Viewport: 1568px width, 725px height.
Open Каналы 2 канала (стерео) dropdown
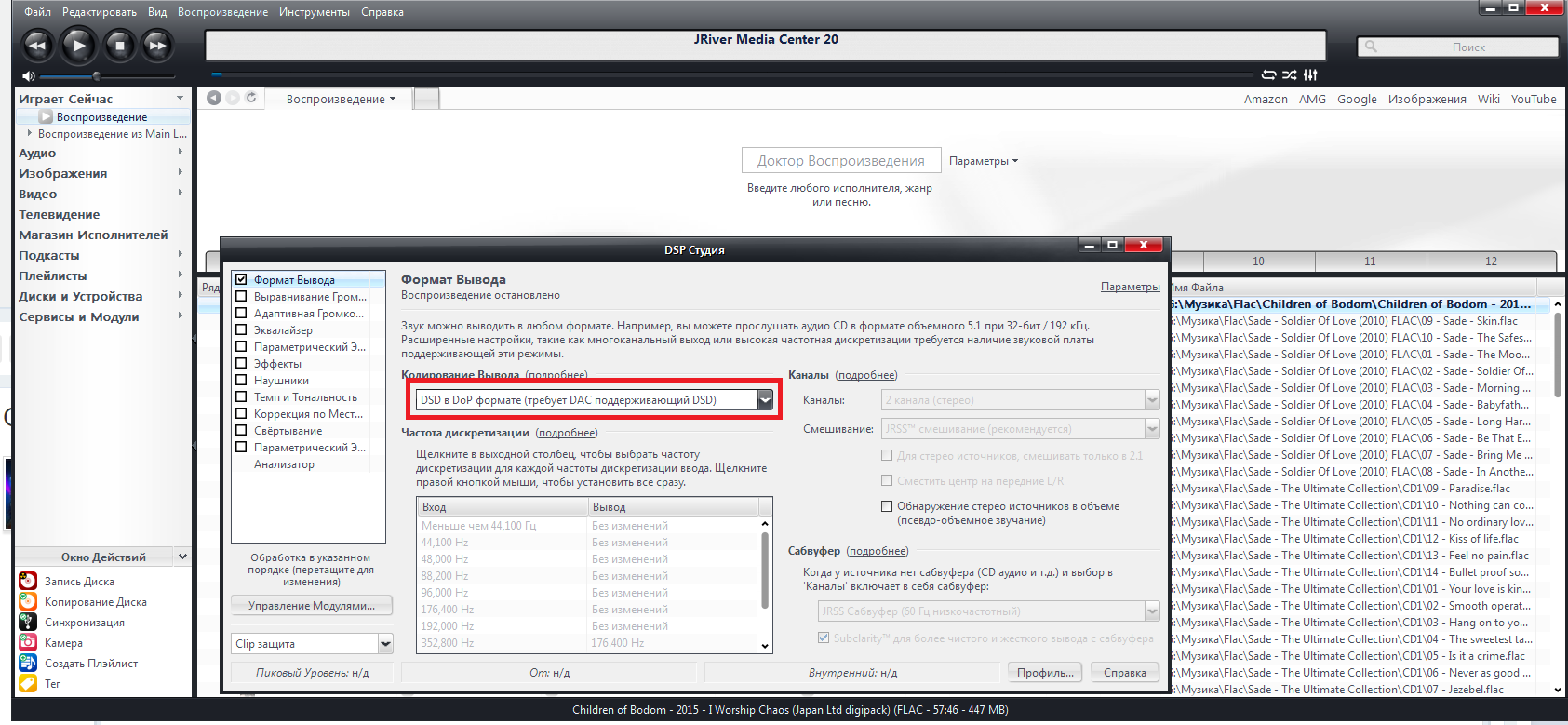point(1152,400)
